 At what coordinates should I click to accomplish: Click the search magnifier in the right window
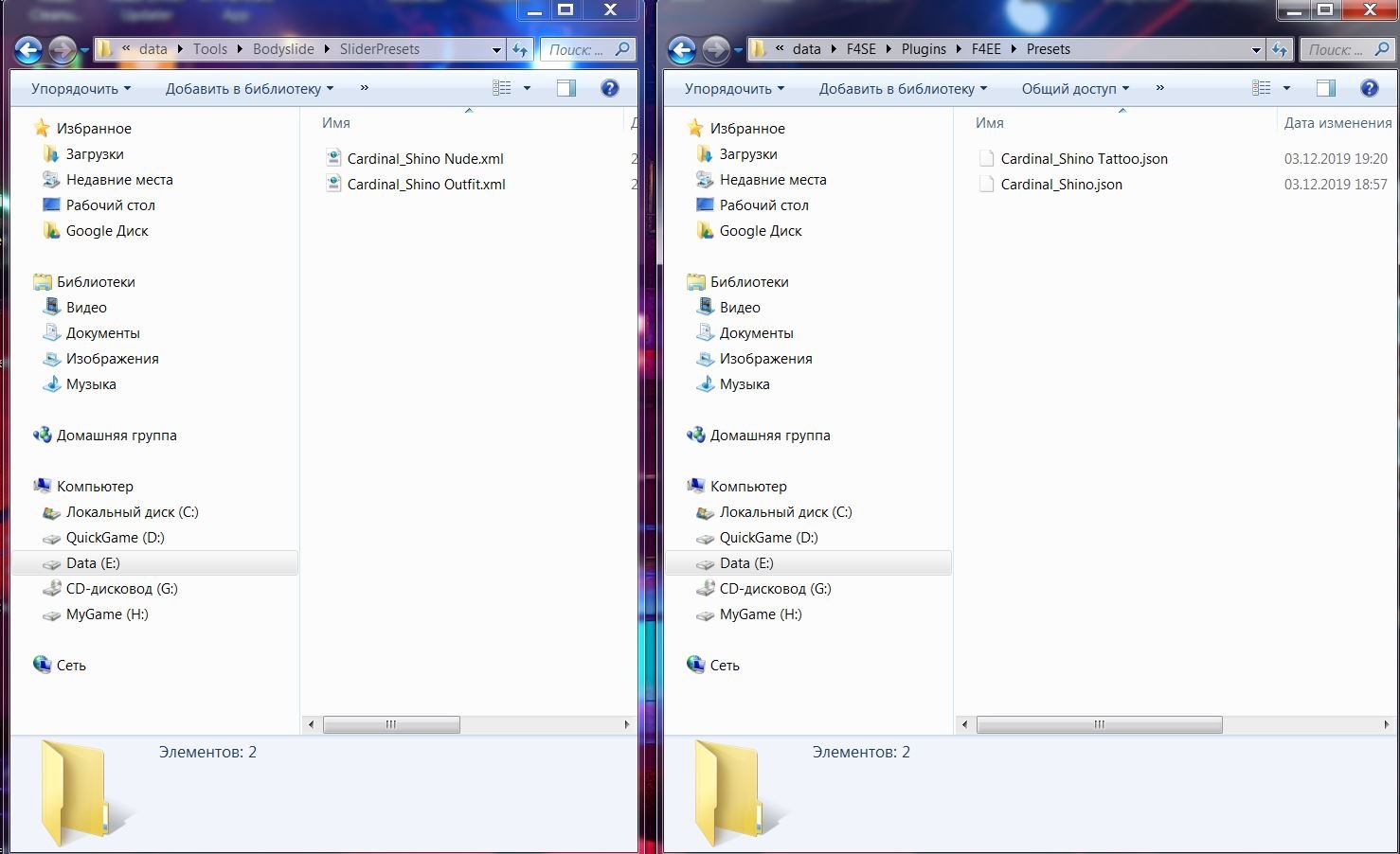[x=1382, y=49]
